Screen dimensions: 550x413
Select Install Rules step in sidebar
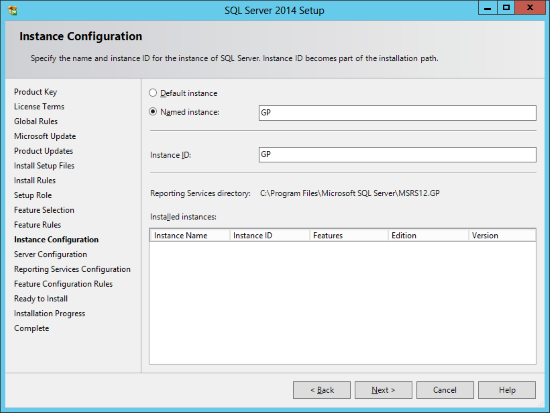(35, 180)
